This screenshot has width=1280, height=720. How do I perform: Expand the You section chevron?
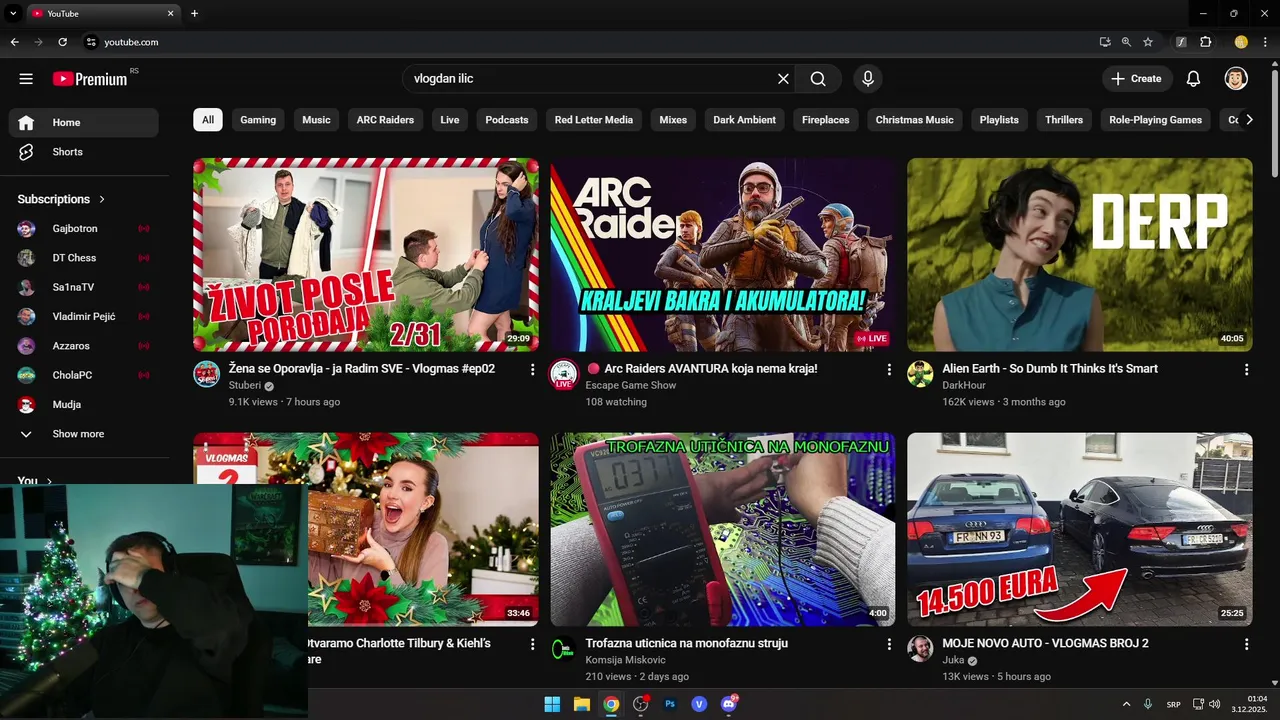[x=49, y=481]
